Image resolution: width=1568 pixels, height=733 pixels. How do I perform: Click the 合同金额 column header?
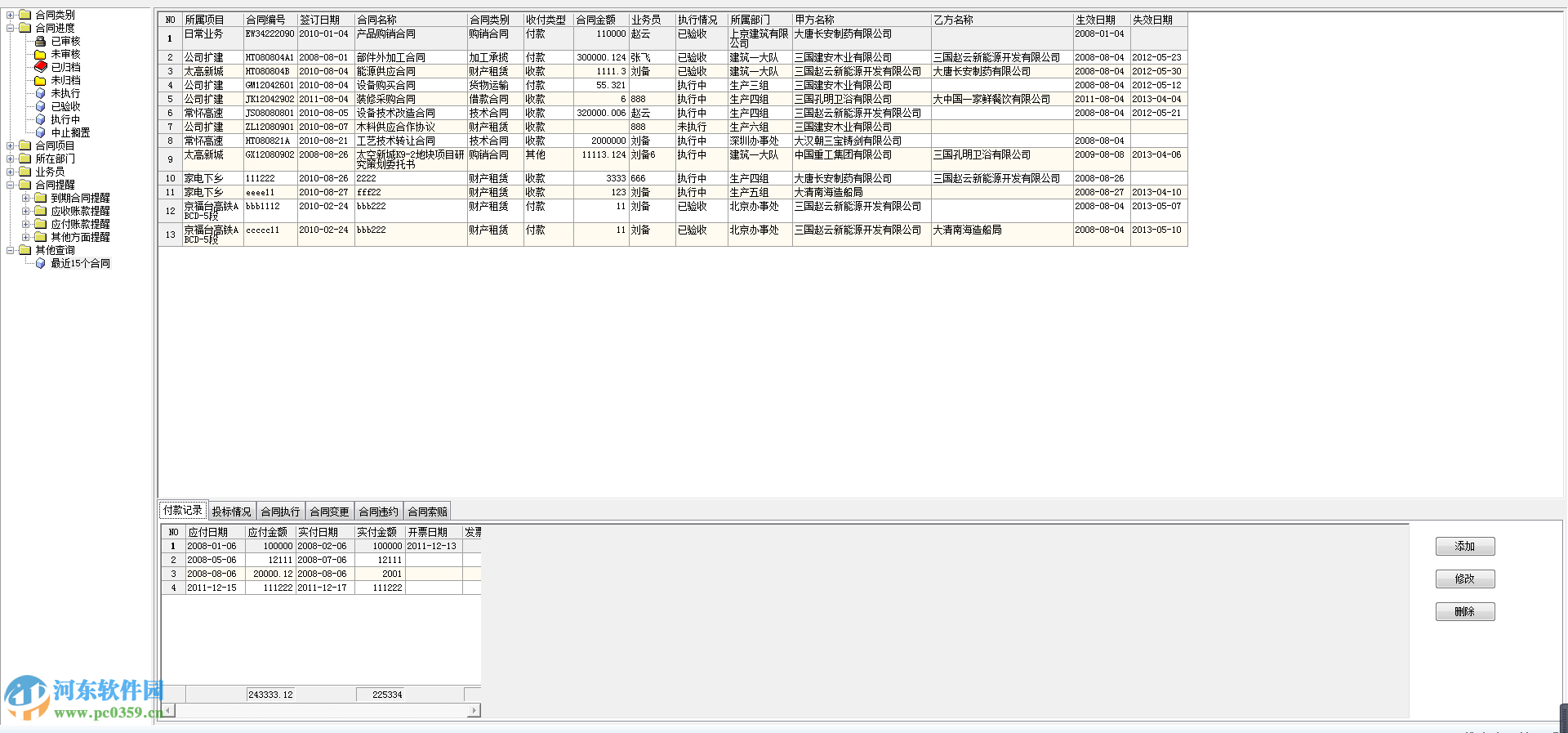click(x=600, y=20)
